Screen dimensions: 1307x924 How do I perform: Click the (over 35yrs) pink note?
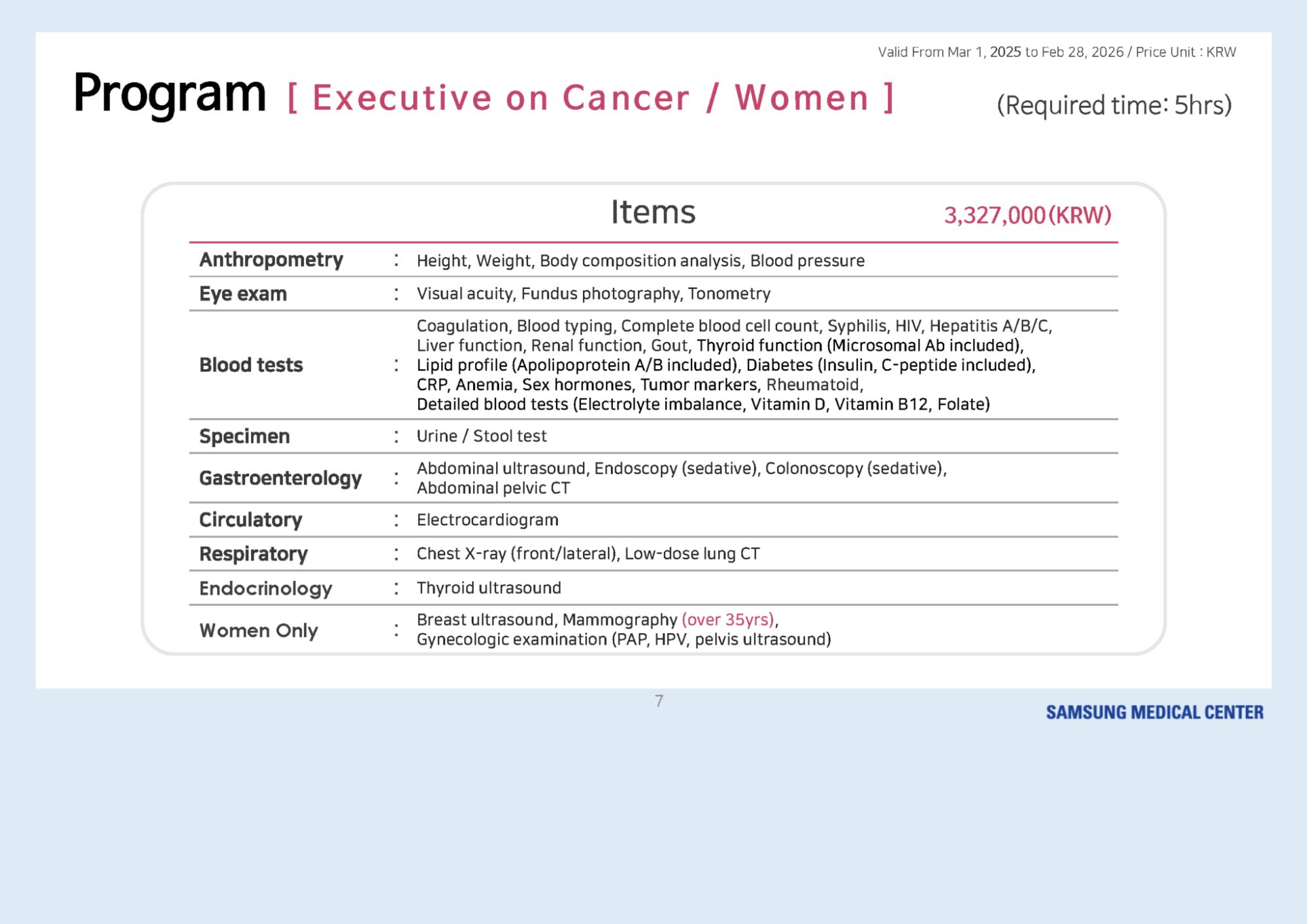[727, 619]
